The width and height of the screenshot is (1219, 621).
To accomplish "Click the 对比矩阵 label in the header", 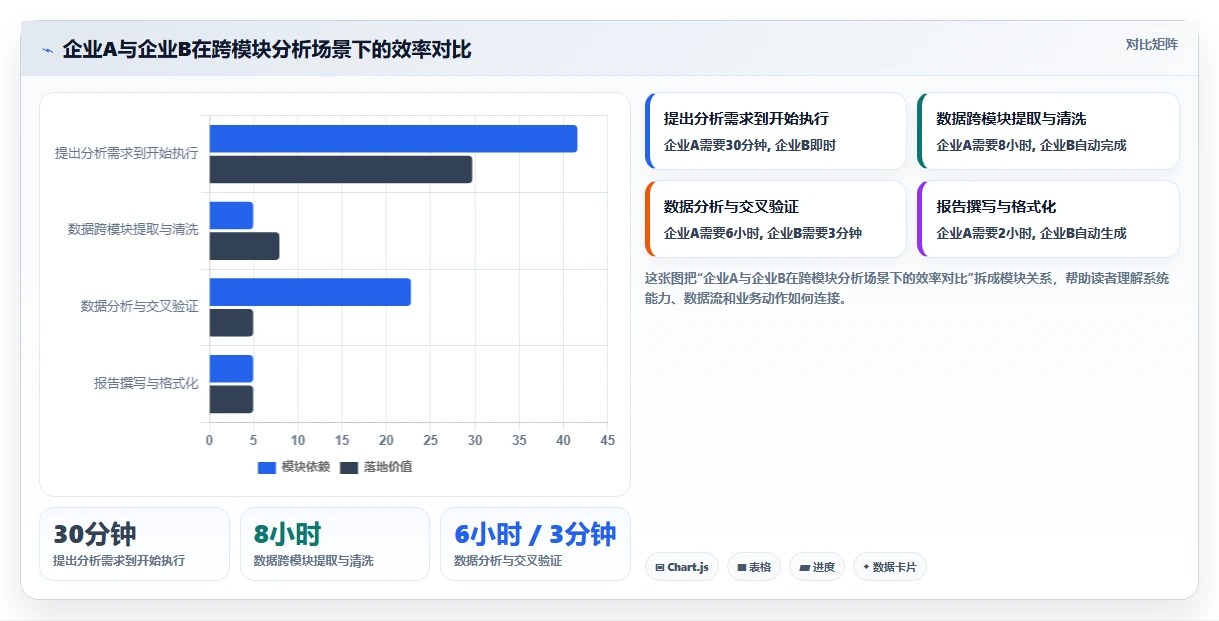I will [1152, 44].
